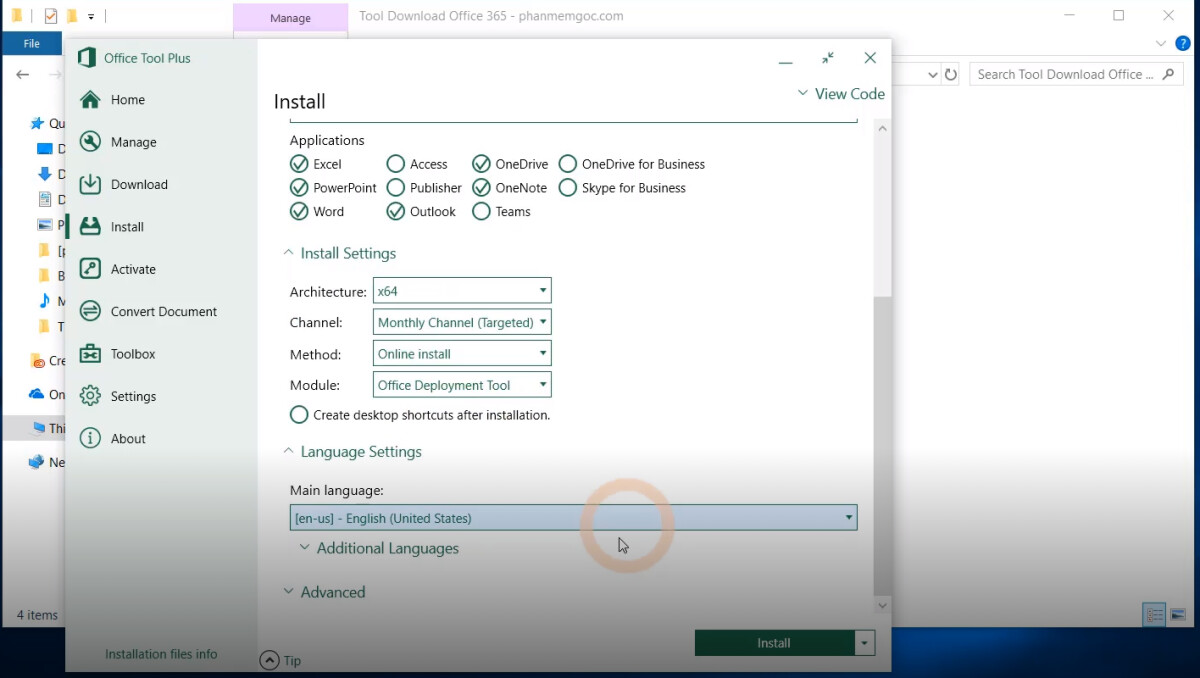Click the Network icon in Explorer navigation pane
The image size is (1200, 678).
click(37, 462)
